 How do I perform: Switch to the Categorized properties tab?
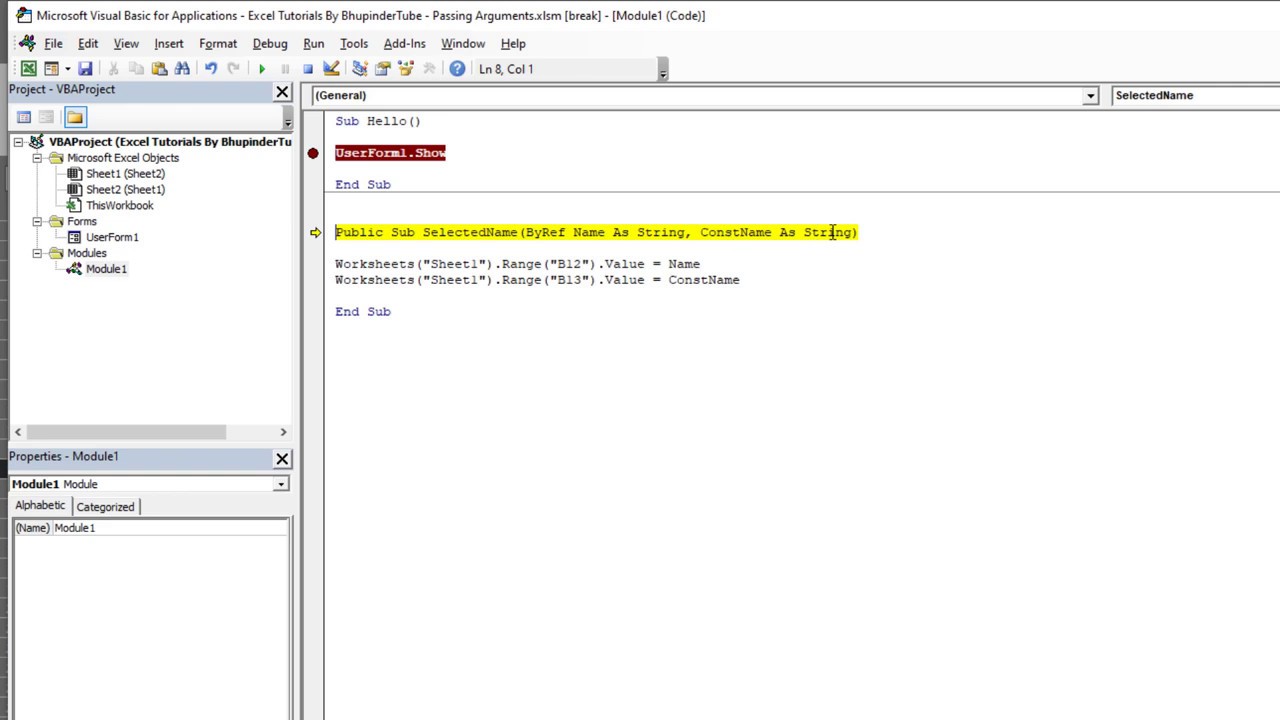click(105, 507)
